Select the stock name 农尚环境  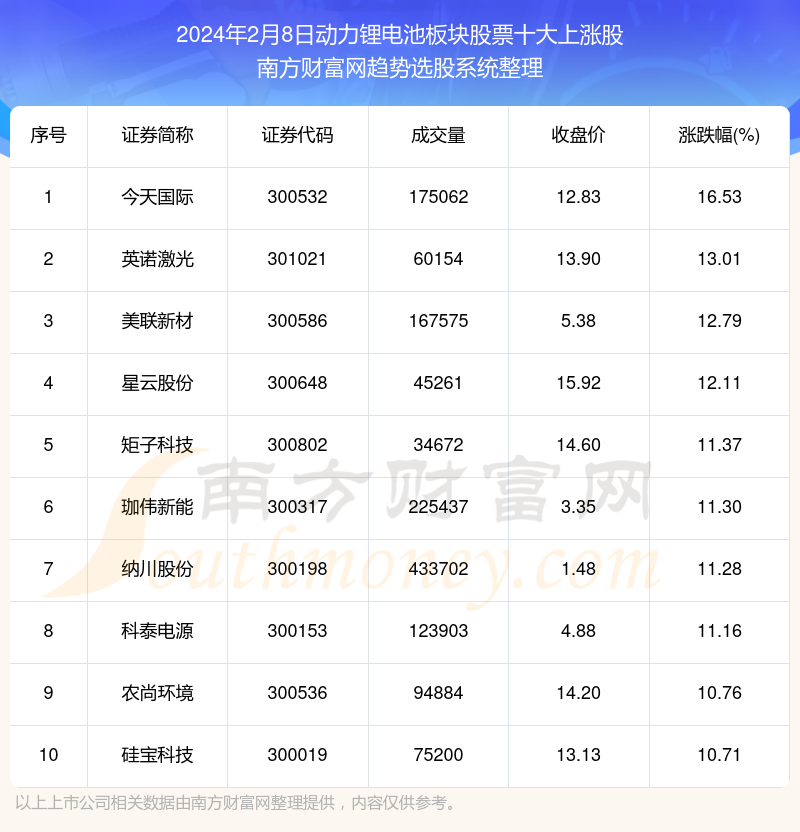158,693
